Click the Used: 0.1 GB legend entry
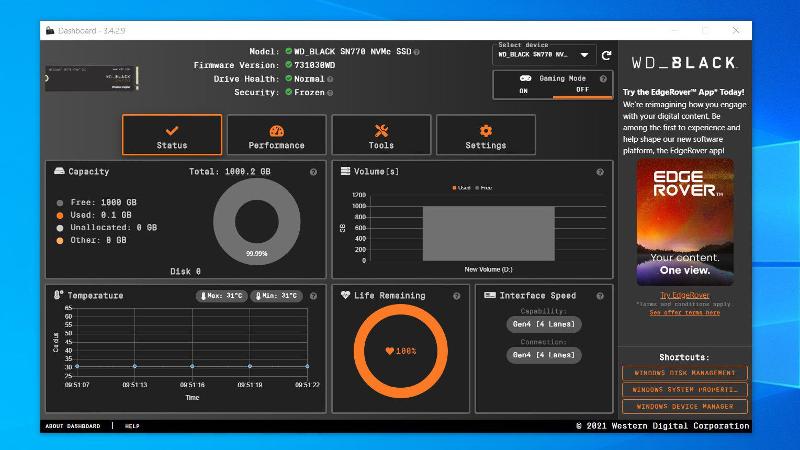Viewport: 800px width, 450px height. (x=94, y=215)
